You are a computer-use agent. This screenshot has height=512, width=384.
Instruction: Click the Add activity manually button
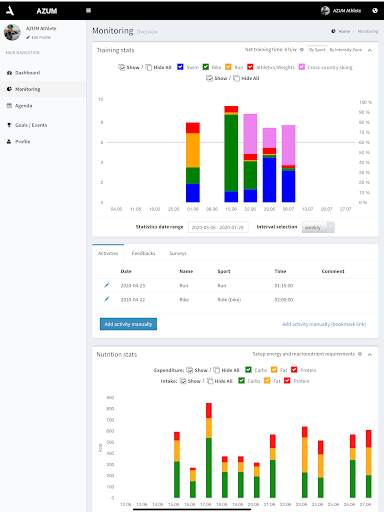[x=128, y=324]
